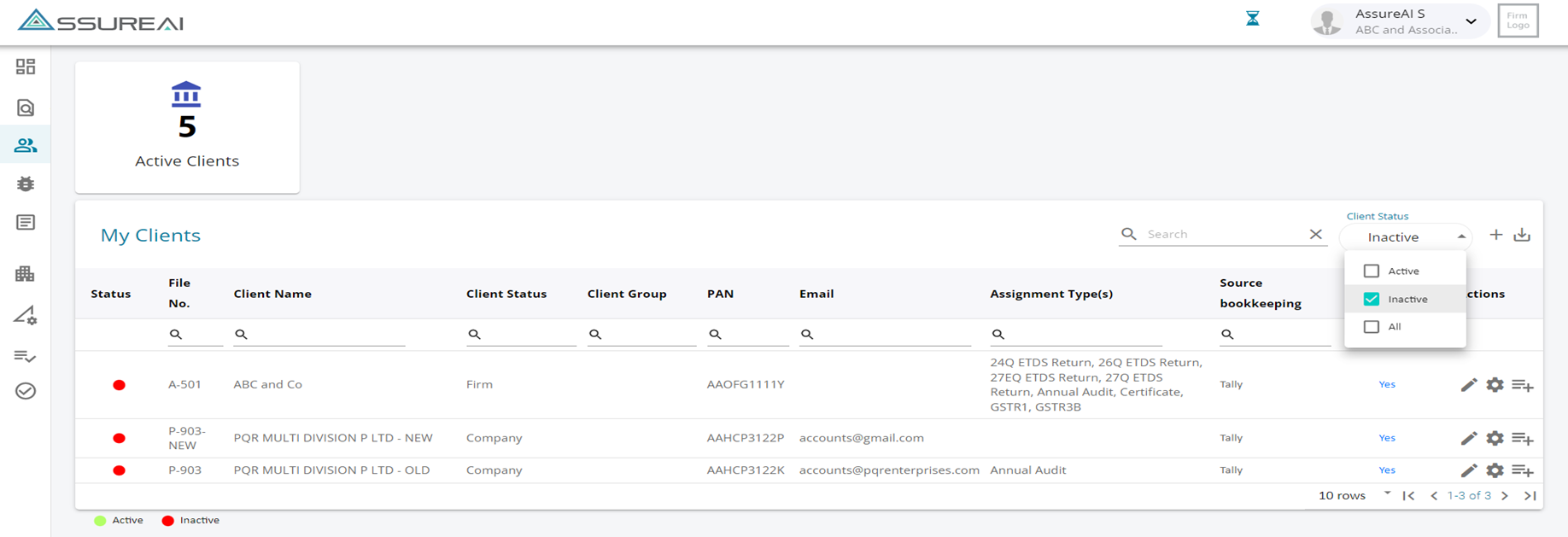
Task: Click add-list icon for P-903 OLD row
Action: [x=1522, y=470]
